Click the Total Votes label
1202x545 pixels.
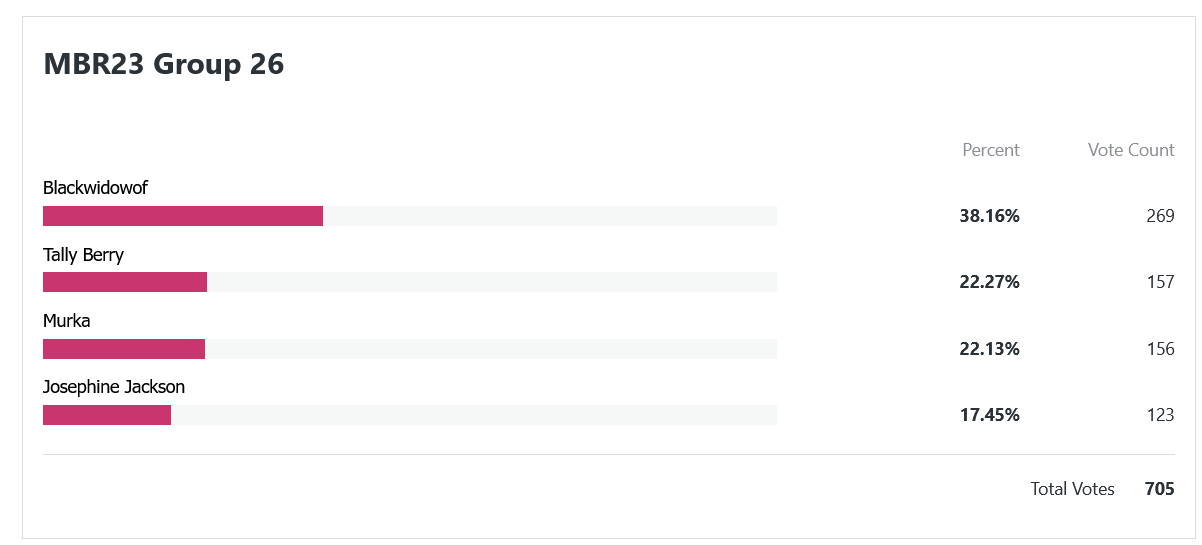point(1073,489)
